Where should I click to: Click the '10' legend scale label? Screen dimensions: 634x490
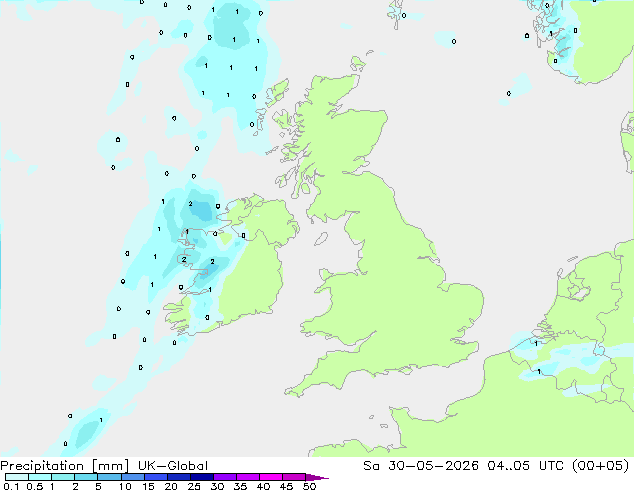pyautogui.click(x=125, y=486)
